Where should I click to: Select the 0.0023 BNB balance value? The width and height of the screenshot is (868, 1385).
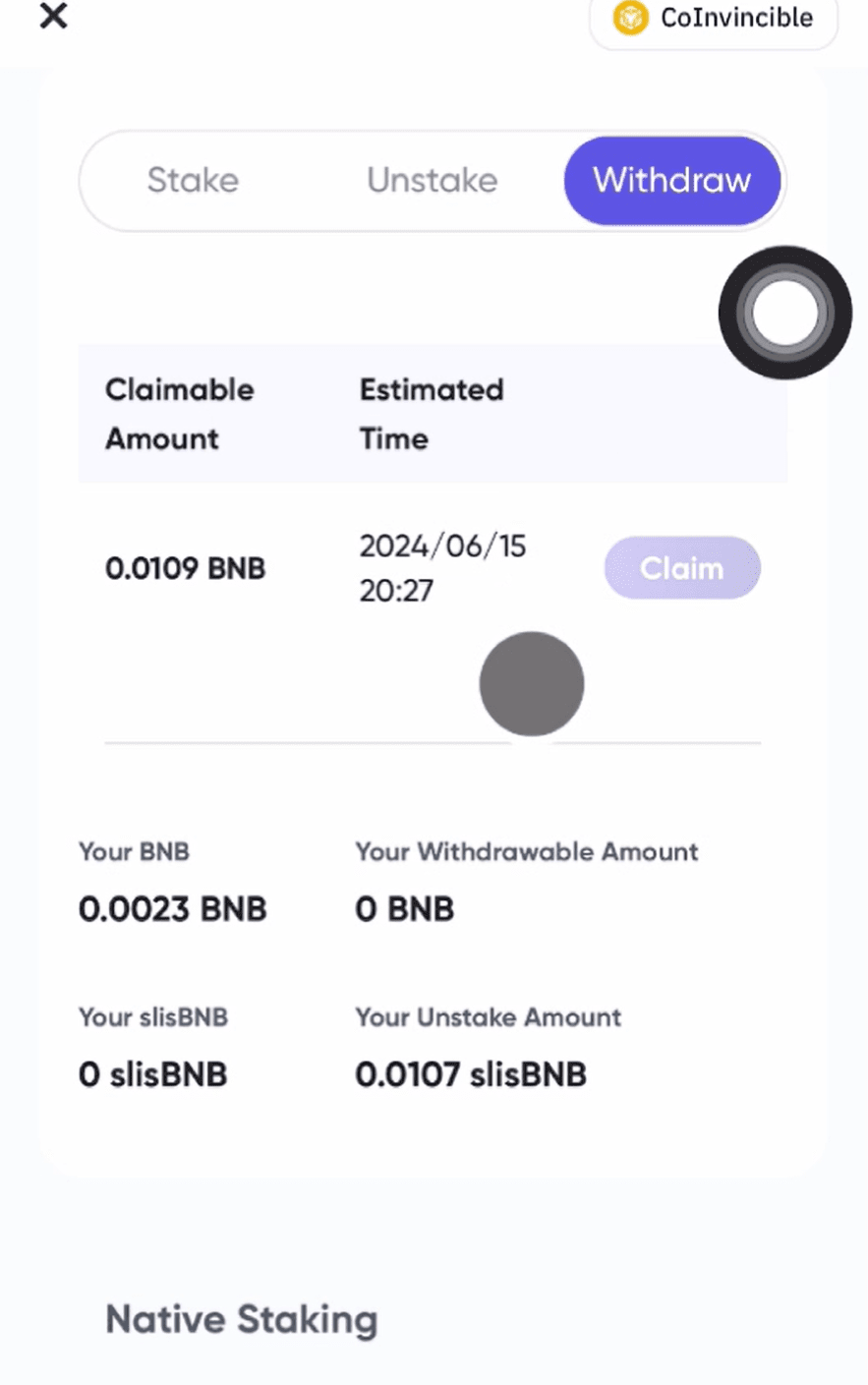(173, 909)
